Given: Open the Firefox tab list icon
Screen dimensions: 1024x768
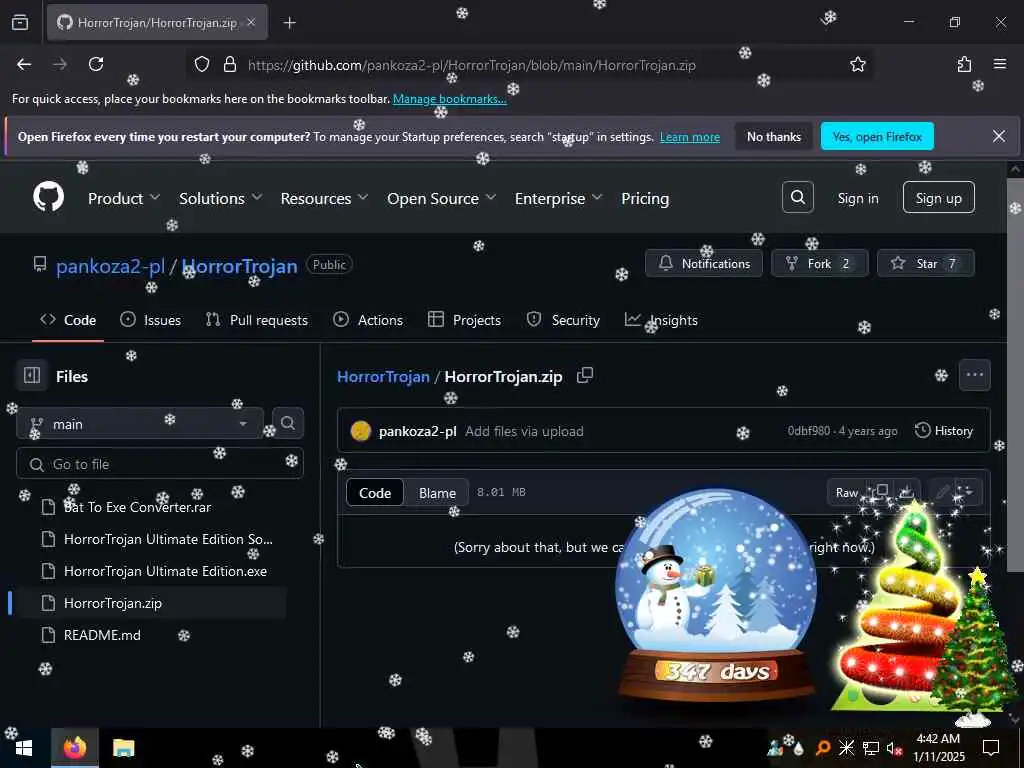Looking at the screenshot, I should 20,23.
